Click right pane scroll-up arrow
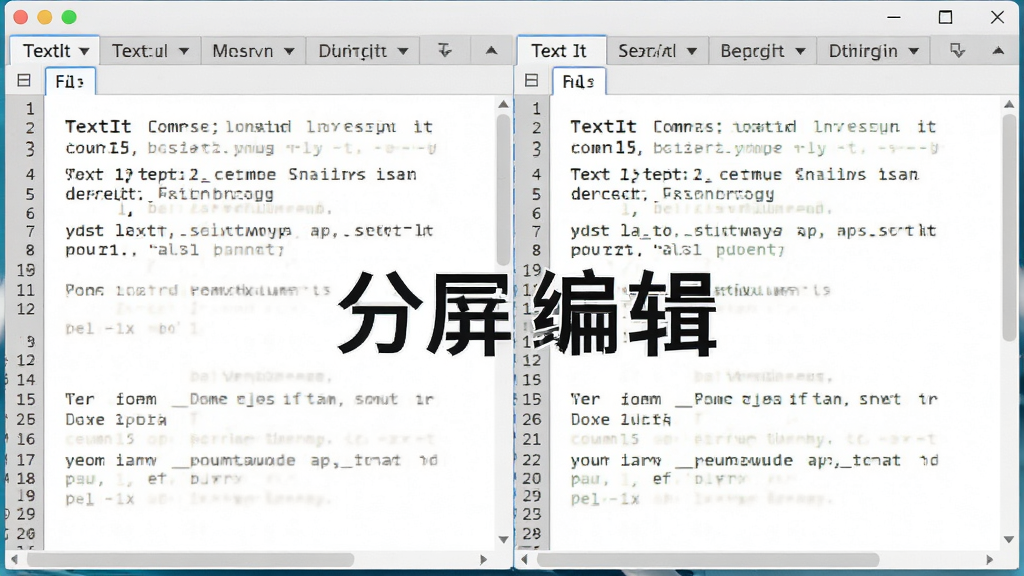Viewport: 1024px width, 576px height. point(1009,104)
